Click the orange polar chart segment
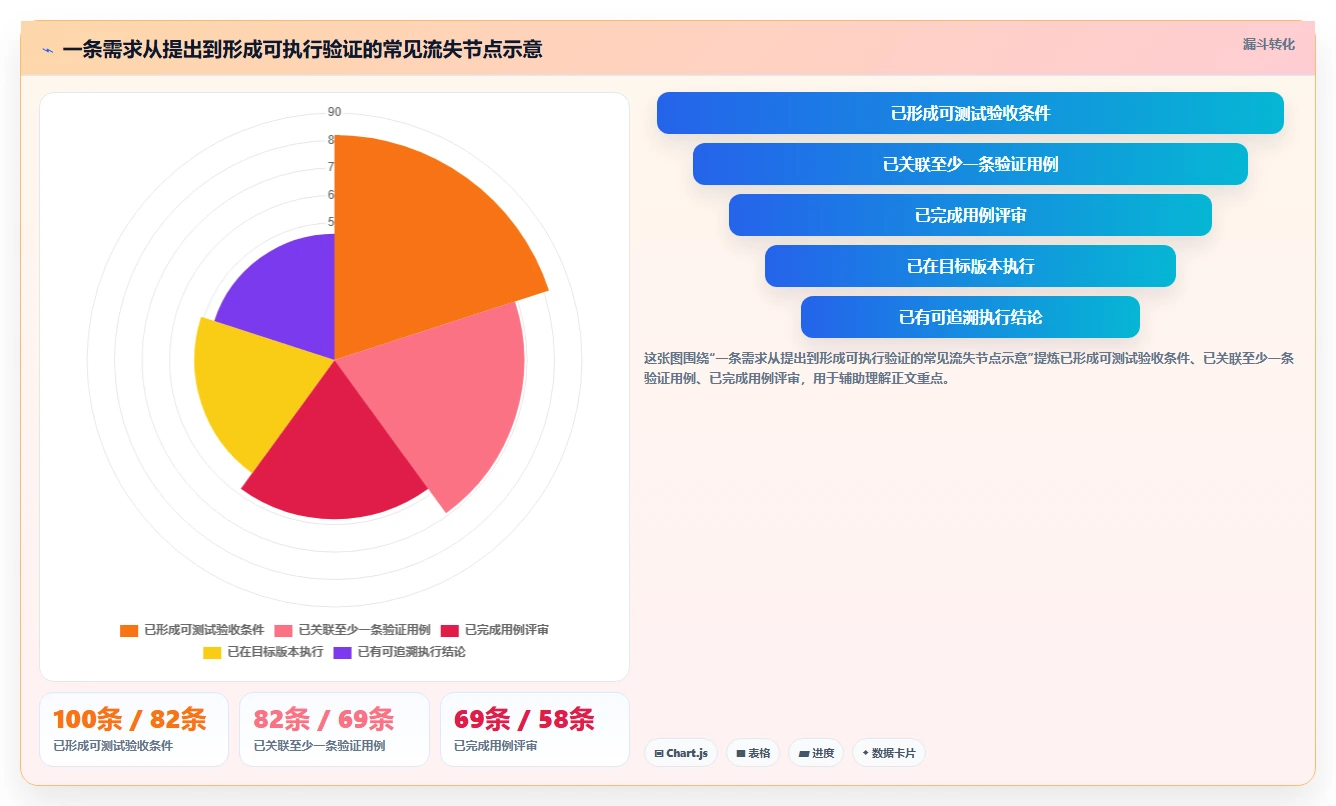 tap(420, 240)
